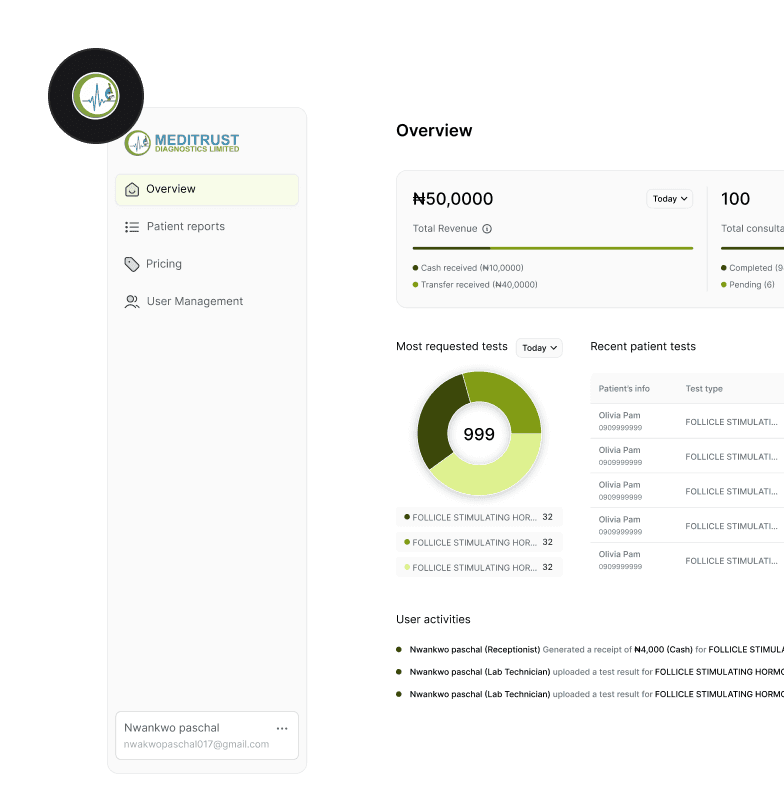Open the Overview menu item
784x800 pixels.
click(207, 190)
